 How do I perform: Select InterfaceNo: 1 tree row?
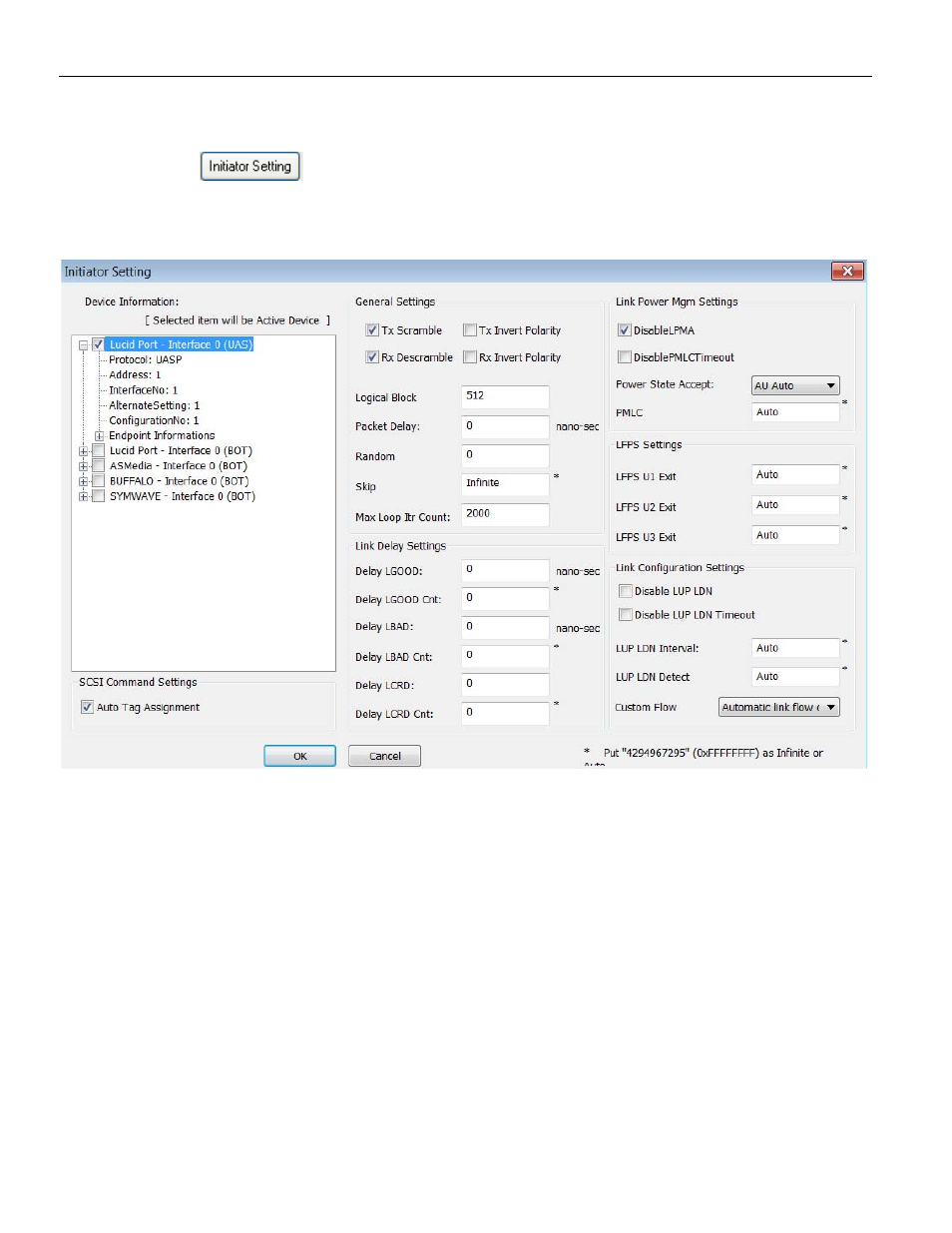point(144,390)
